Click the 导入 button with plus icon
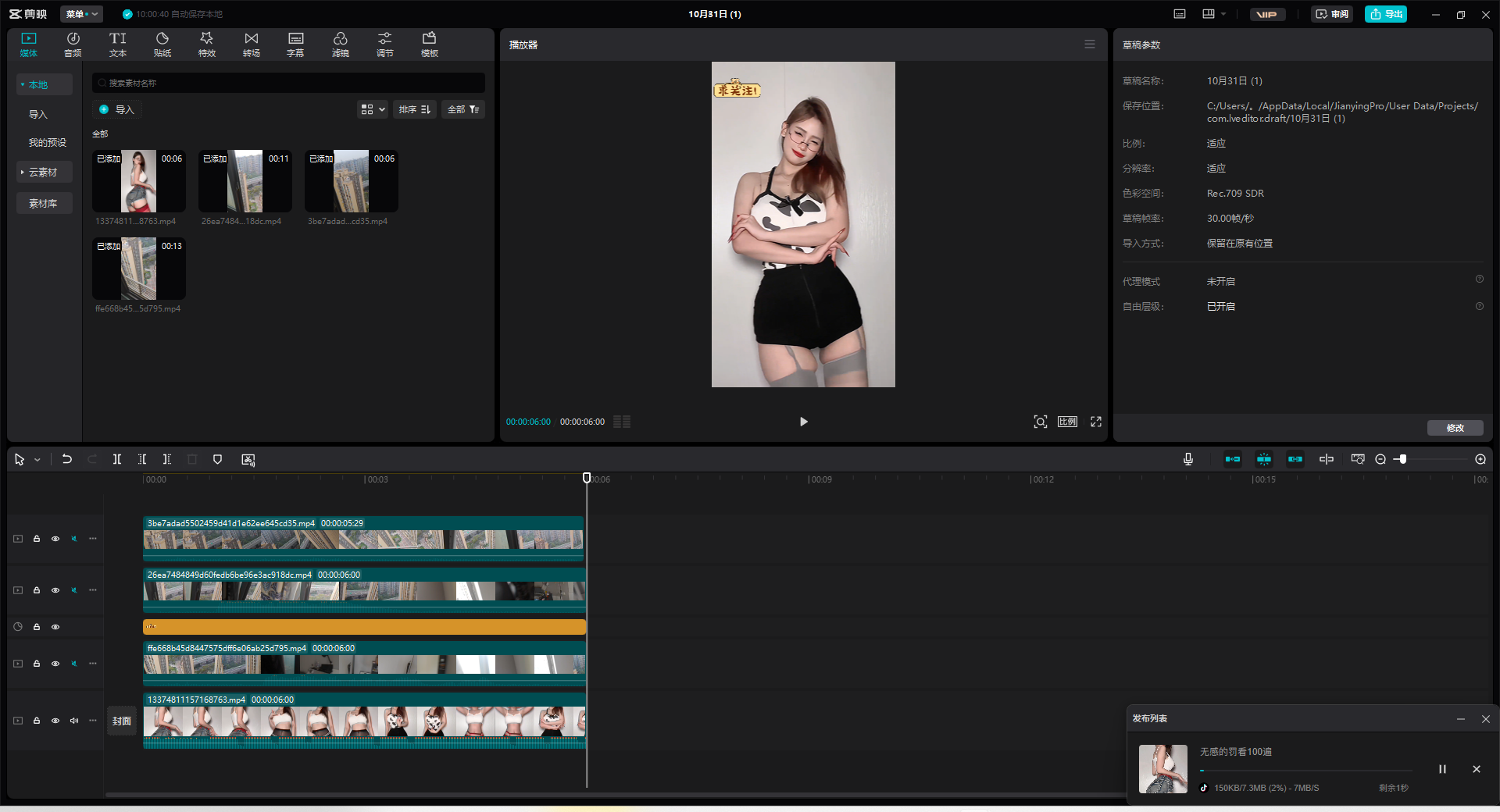The height and width of the screenshot is (812, 1500). click(117, 109)
